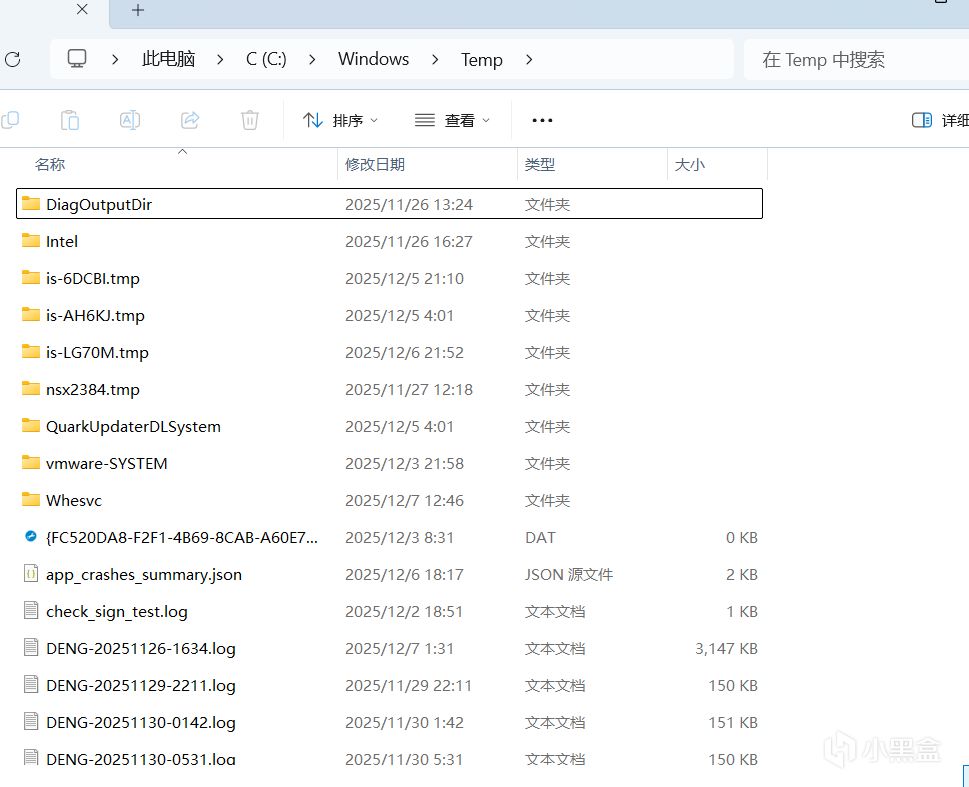Refresh the current folder view
The height and width of the screenshot is (787, 969).
click(12, 59)
